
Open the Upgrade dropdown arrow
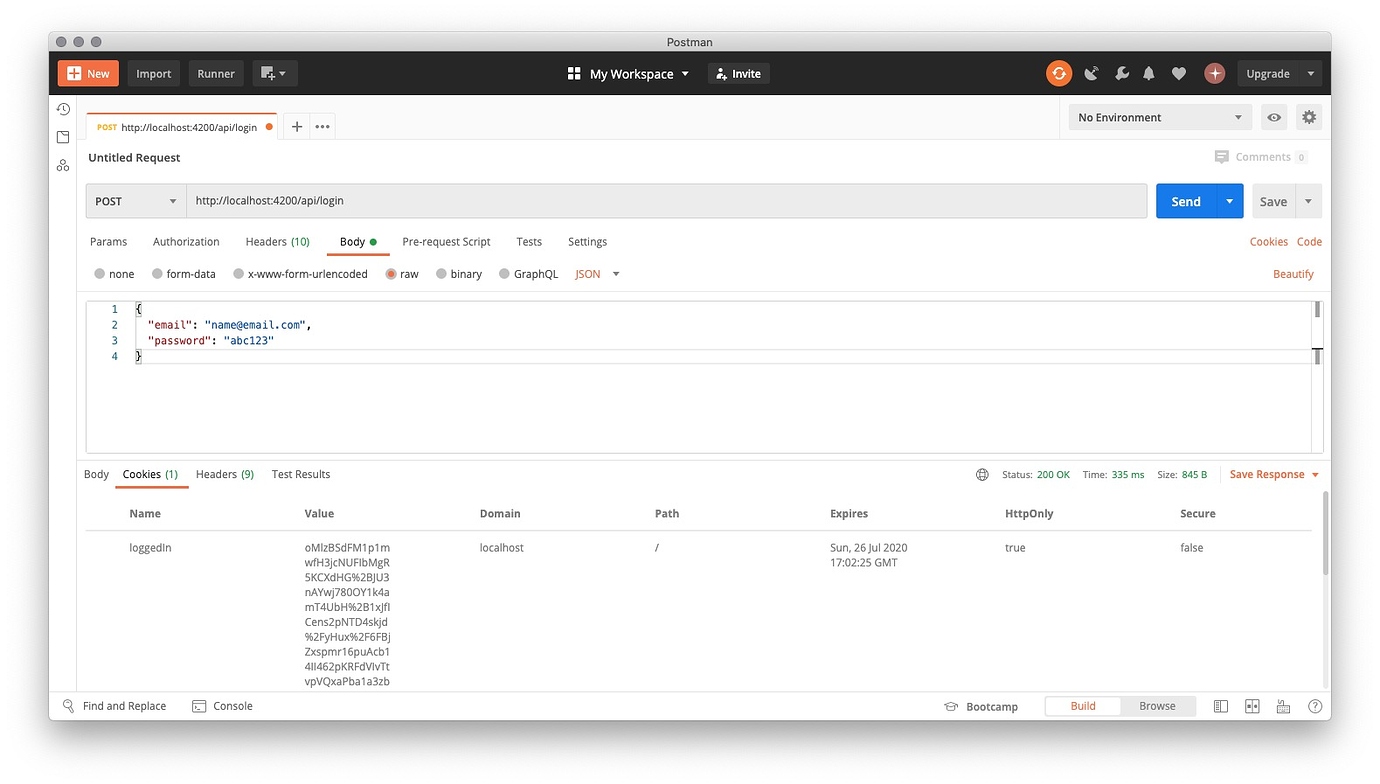[x=1310, y=73]
